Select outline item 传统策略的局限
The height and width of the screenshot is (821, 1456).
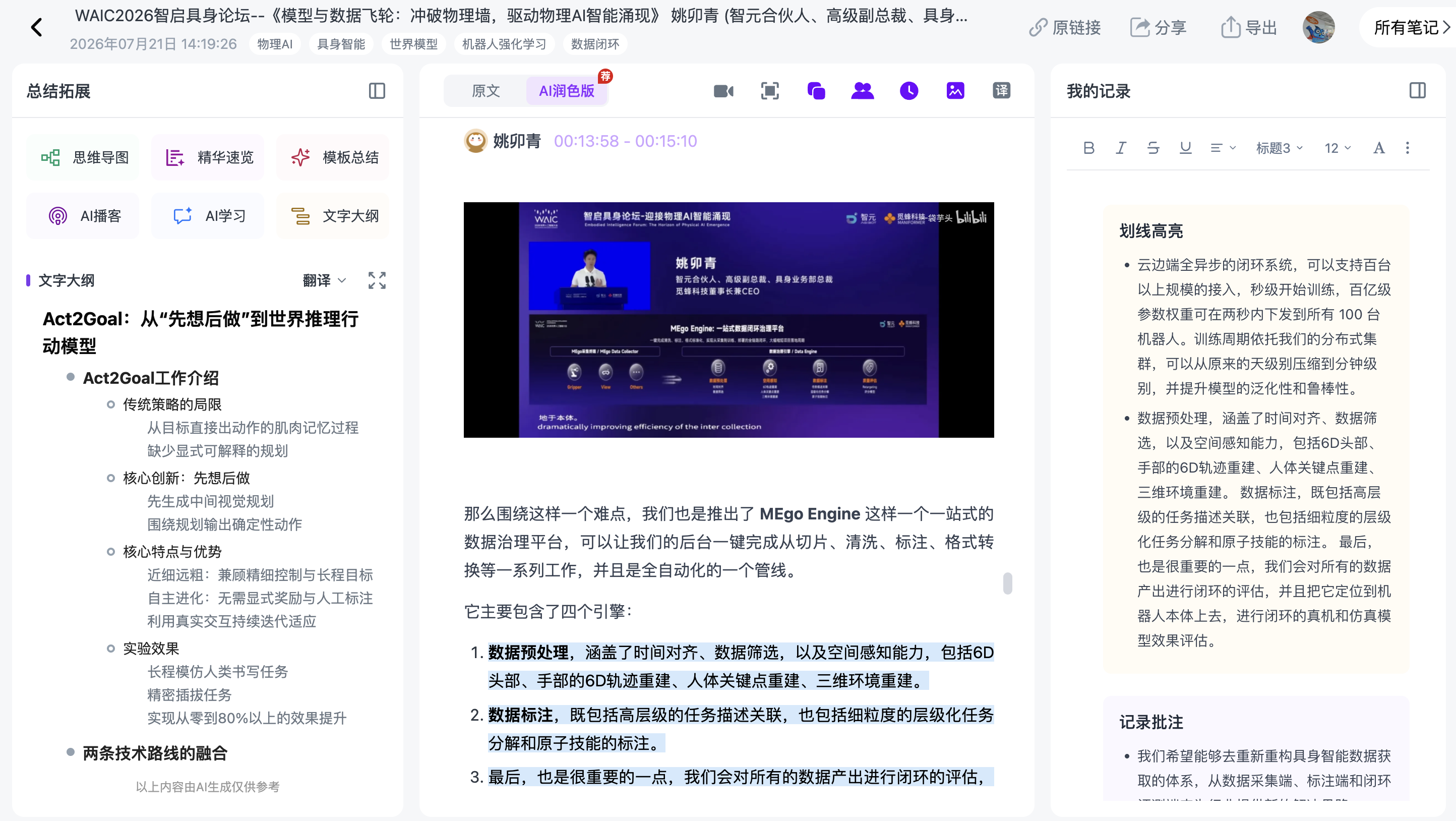point(172,404)
